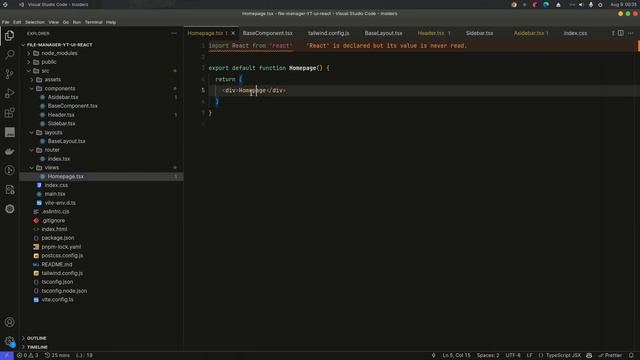
Task: Click Ln 5, Col 15 cursor position
Action: 456,356
